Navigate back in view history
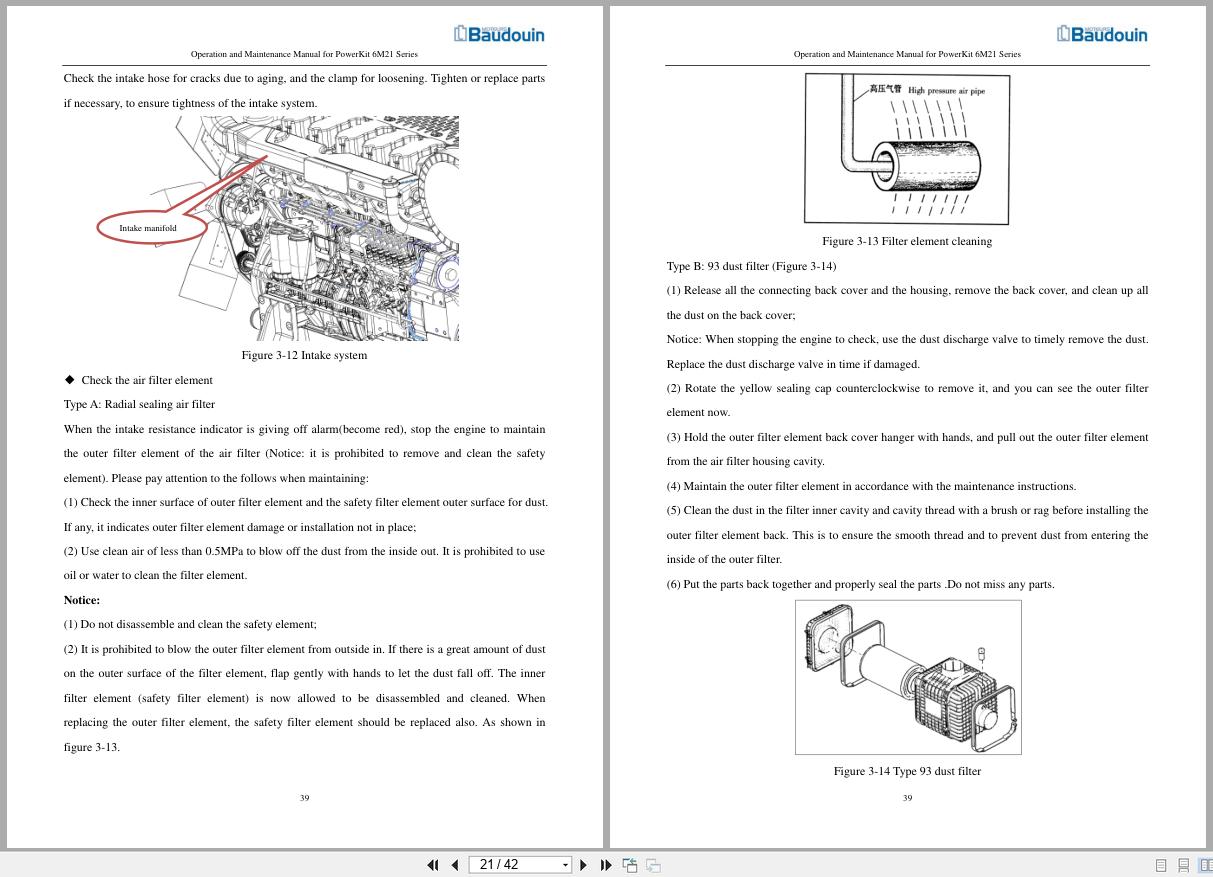 point(630,864)
